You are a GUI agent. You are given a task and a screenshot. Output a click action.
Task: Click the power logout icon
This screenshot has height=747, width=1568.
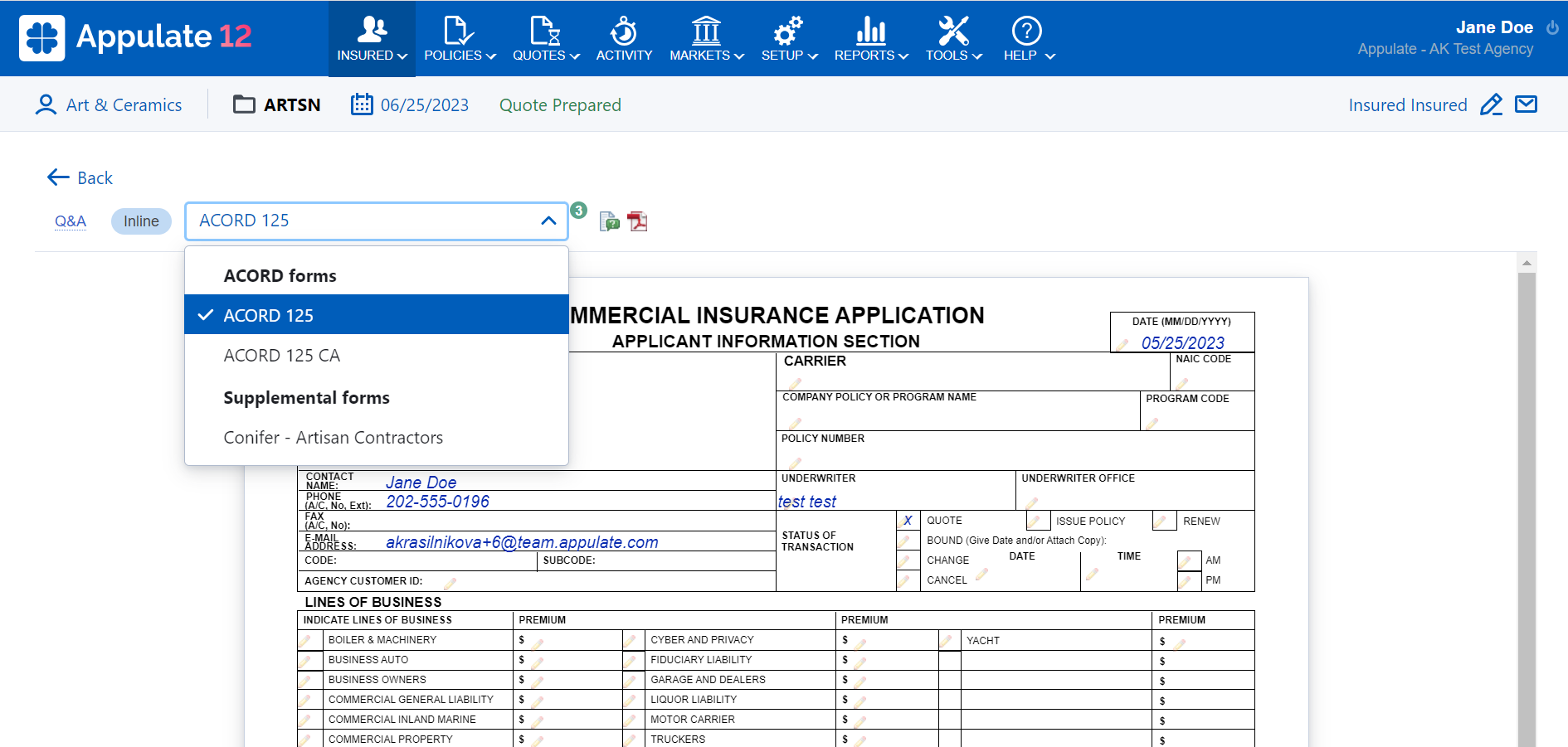(1552, 27)
